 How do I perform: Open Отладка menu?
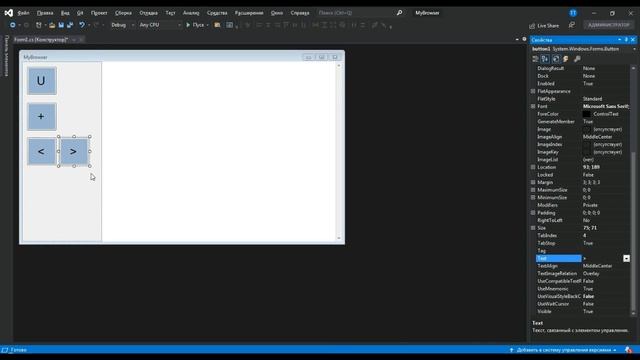pyautogui.click(x=149, y=13)
